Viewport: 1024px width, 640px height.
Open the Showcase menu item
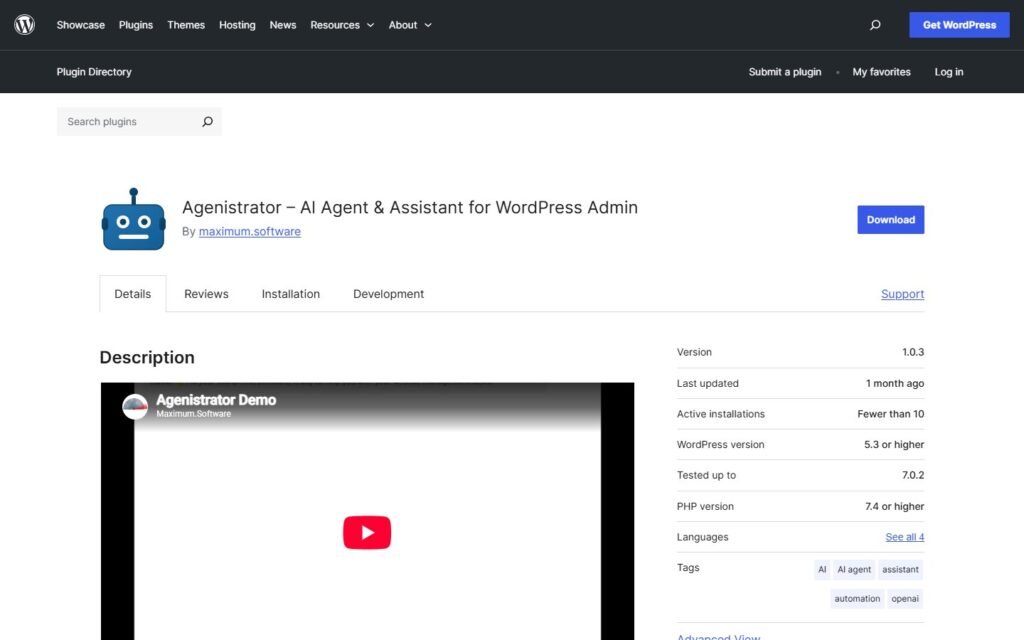[80, 25]
